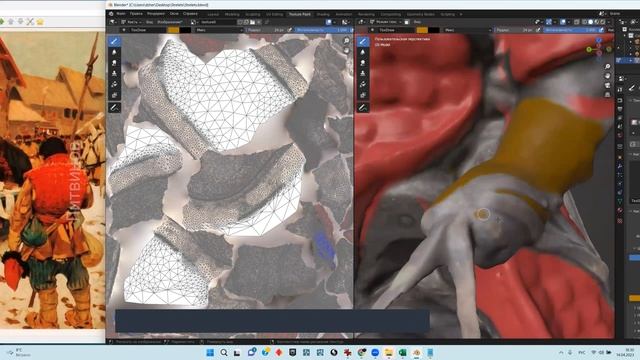The height and width of the screenshot is (360, 640).
Task: Toggle perspective/orthographic view in the 3D viewport
Action: click(608, 94)
